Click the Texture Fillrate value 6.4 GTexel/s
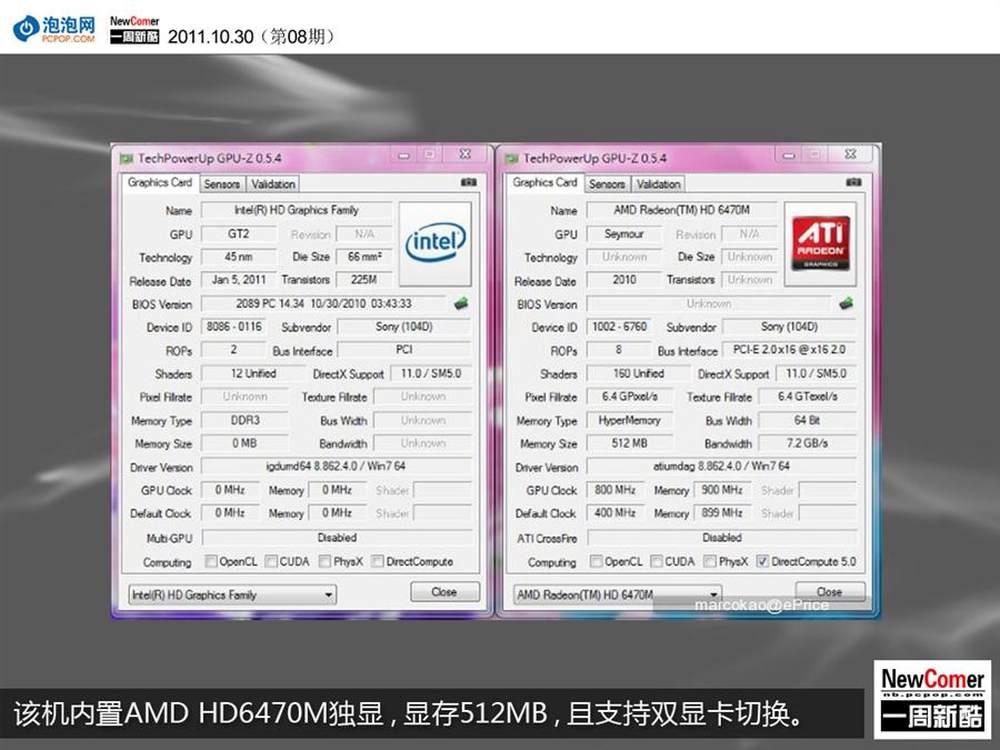The height and width of the screenshot is (750, 1000). click(x=807, y=397)
